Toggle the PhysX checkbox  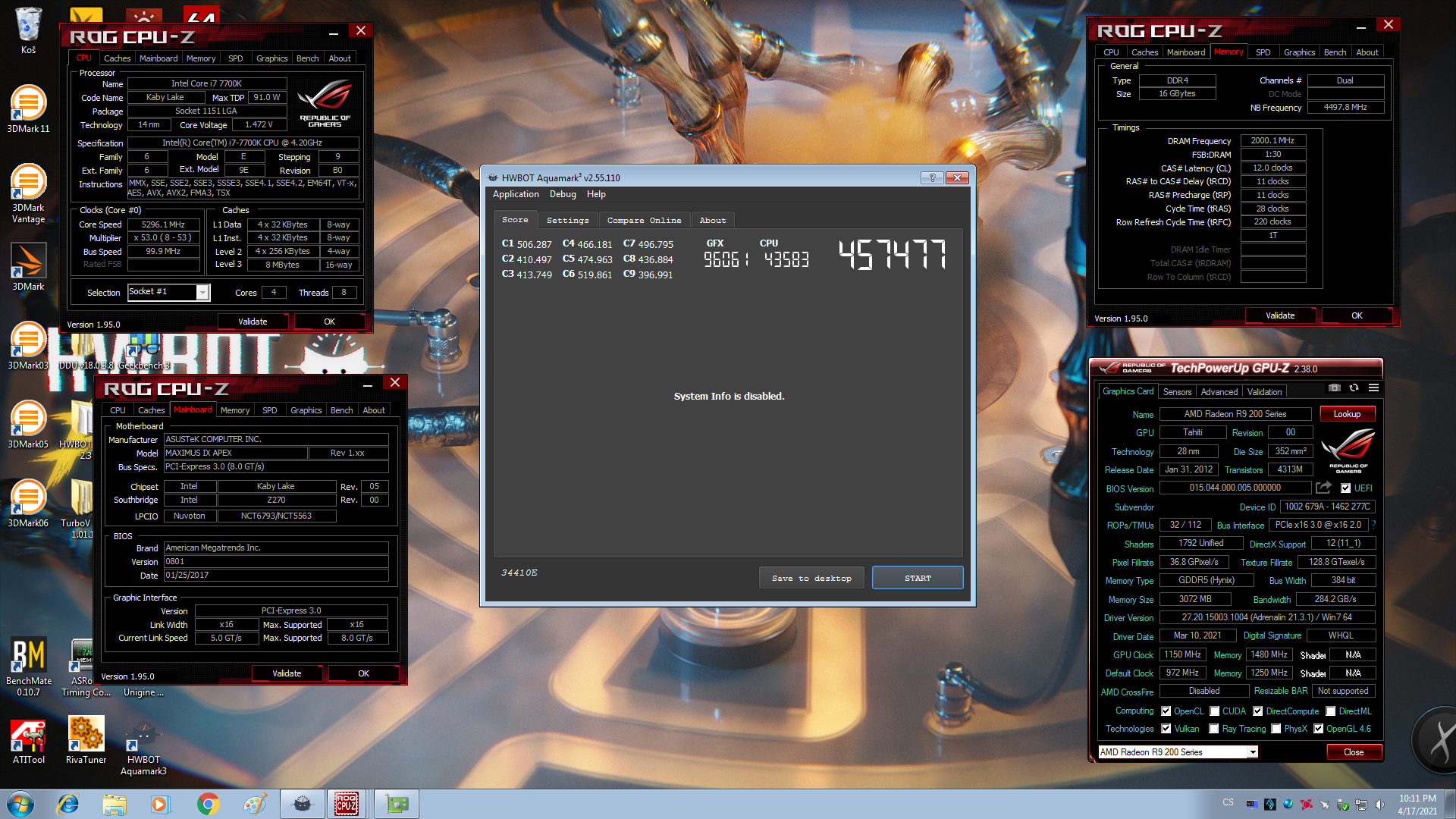[1276, 729]
